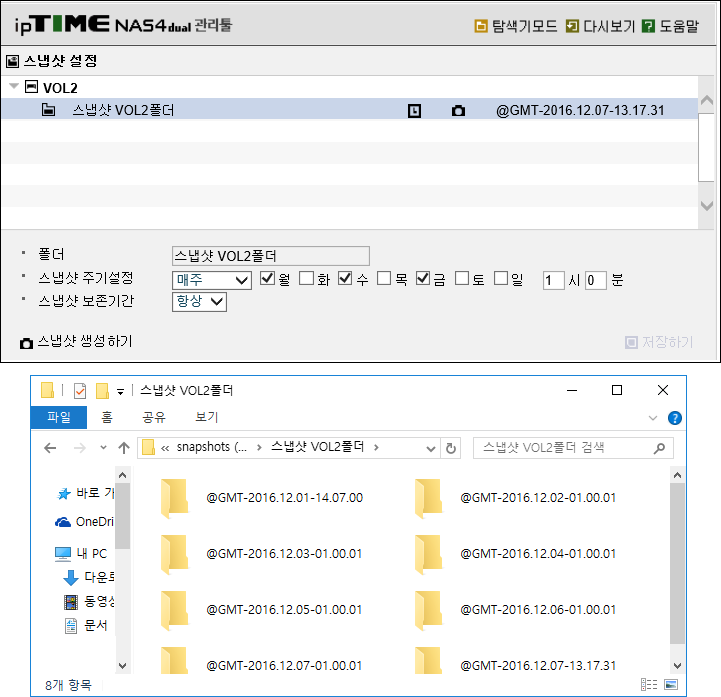Image resolution: width=721 pixels, height=697 pixels.
Task: Open address bar history dropdown
Action: (430, 448)
